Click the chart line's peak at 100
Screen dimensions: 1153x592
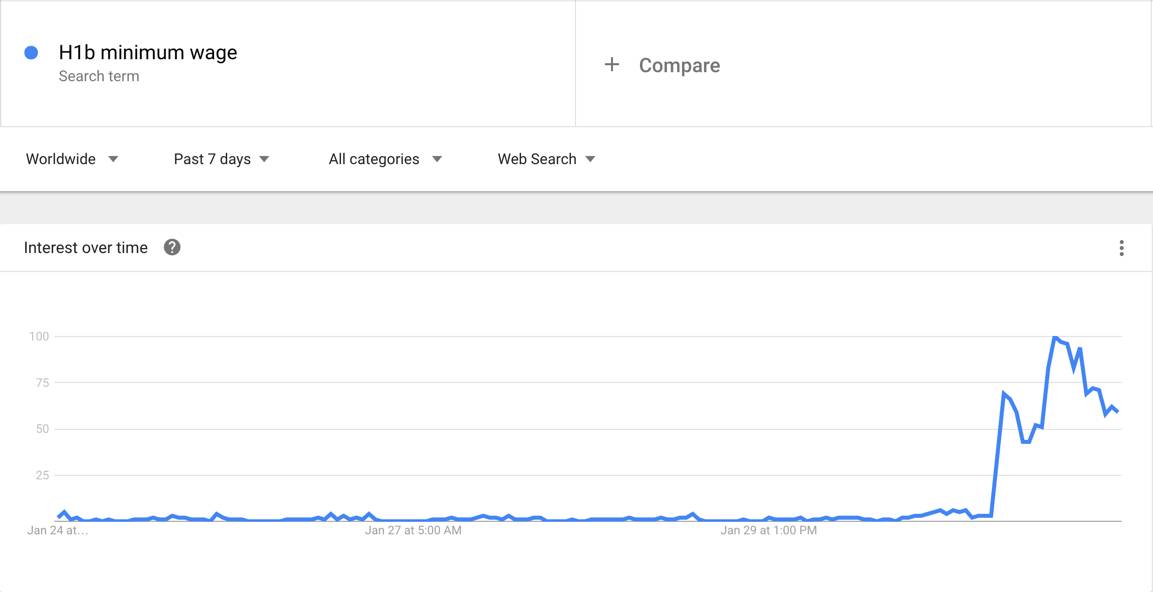click(x=1055, y=338)
